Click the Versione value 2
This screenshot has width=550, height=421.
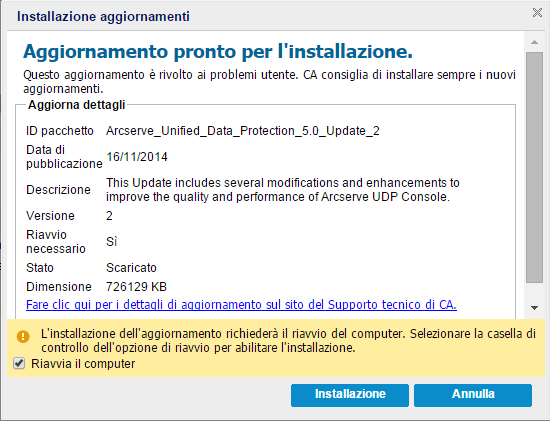(x=109, y=216)
